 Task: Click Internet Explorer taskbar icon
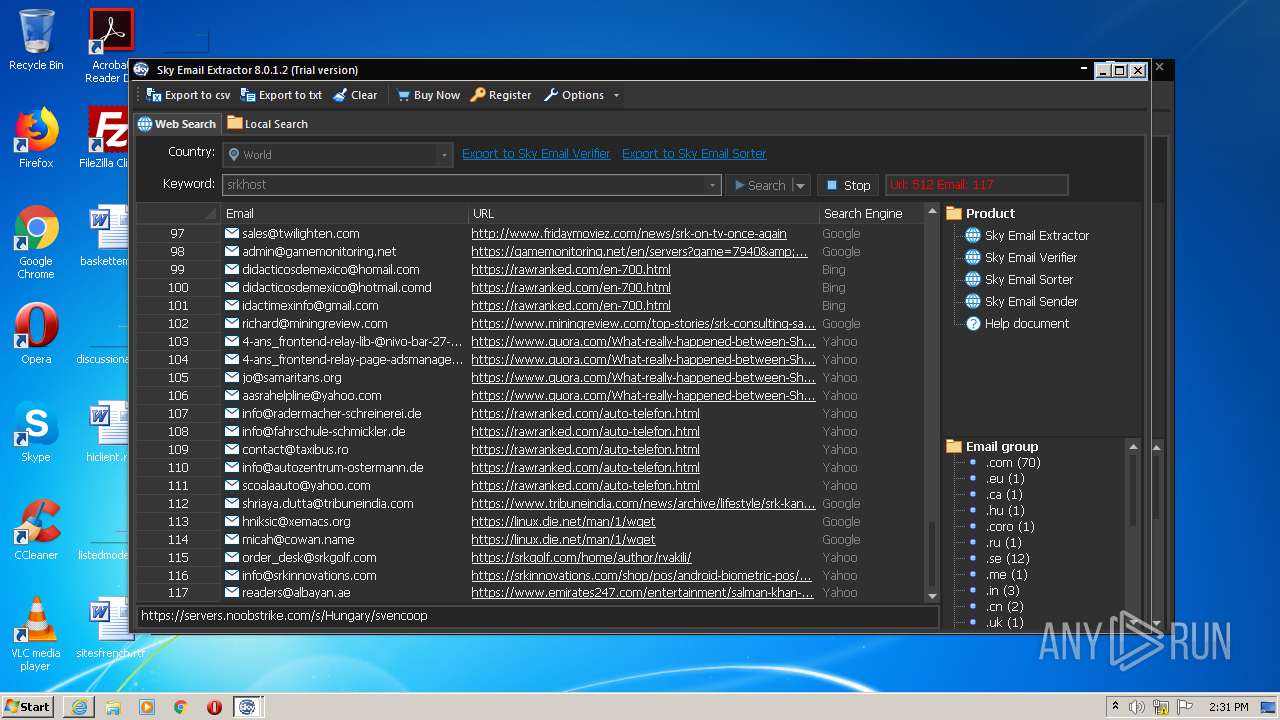[79, 707]
